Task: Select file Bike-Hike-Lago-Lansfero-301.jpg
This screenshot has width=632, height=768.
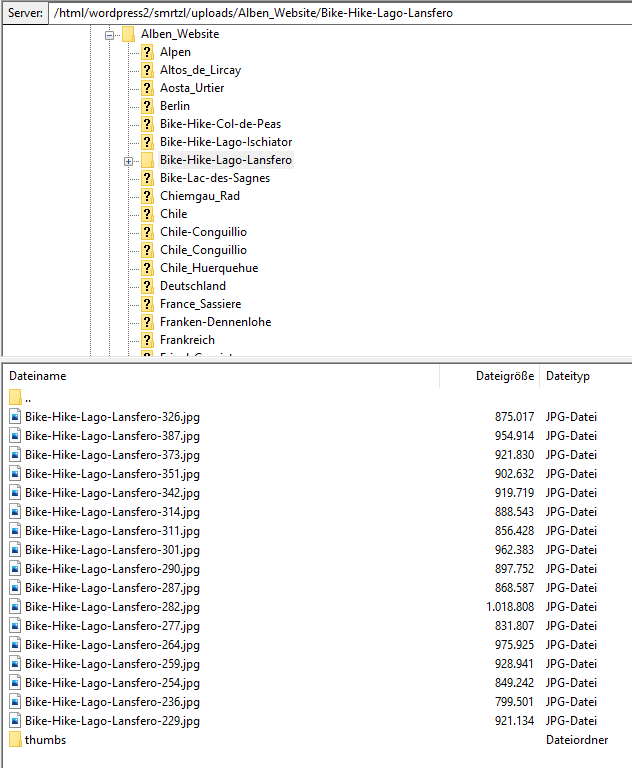Action: 112,550
